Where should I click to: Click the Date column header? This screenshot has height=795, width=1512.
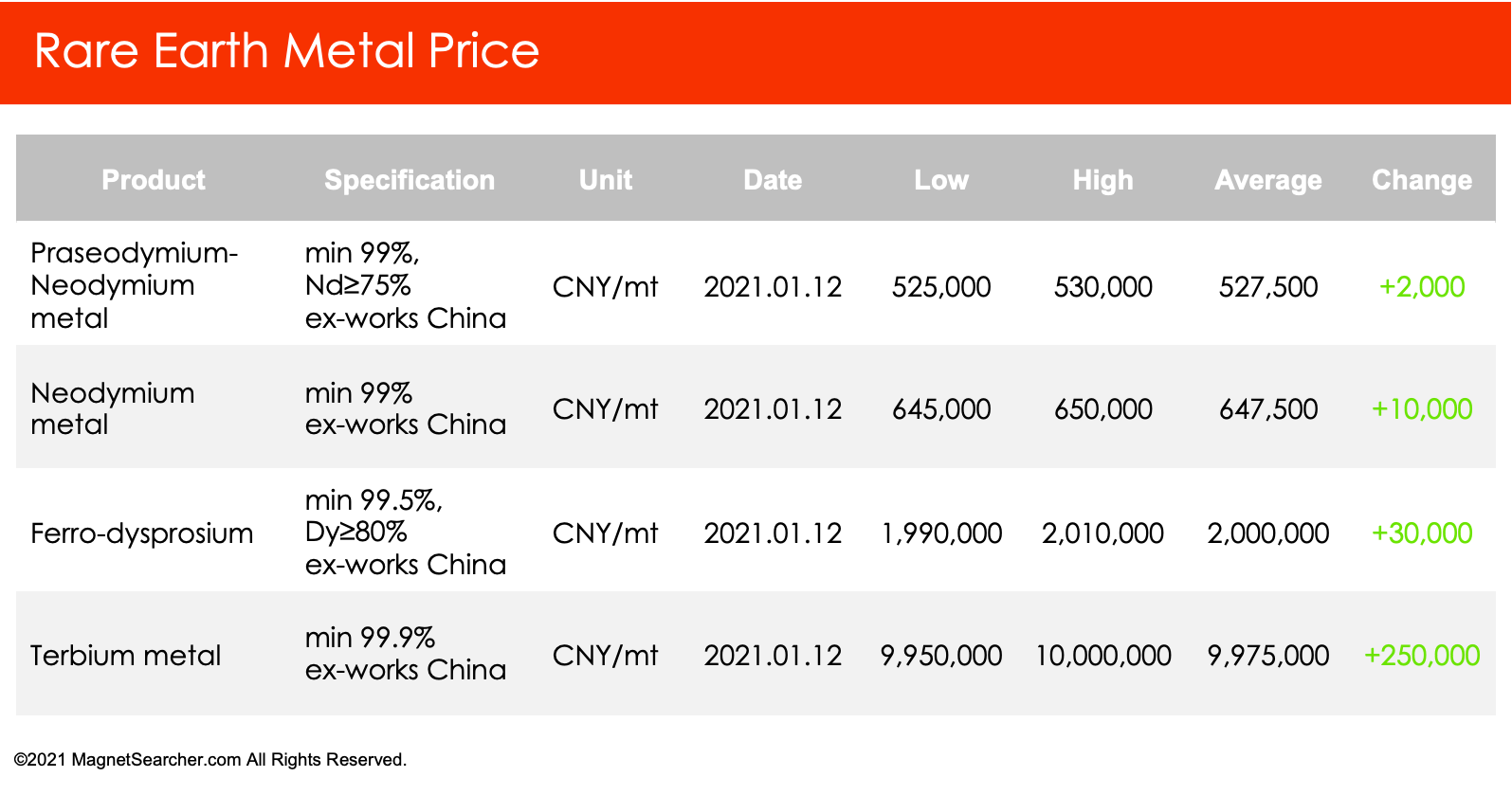[x=773, y=180]
